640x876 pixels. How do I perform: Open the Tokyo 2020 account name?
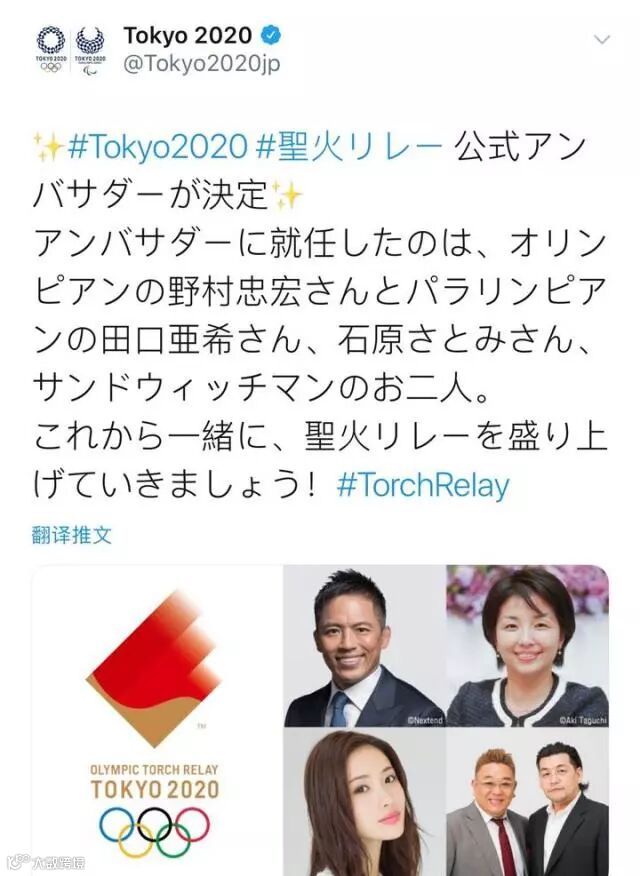click(x=188, y=36)
